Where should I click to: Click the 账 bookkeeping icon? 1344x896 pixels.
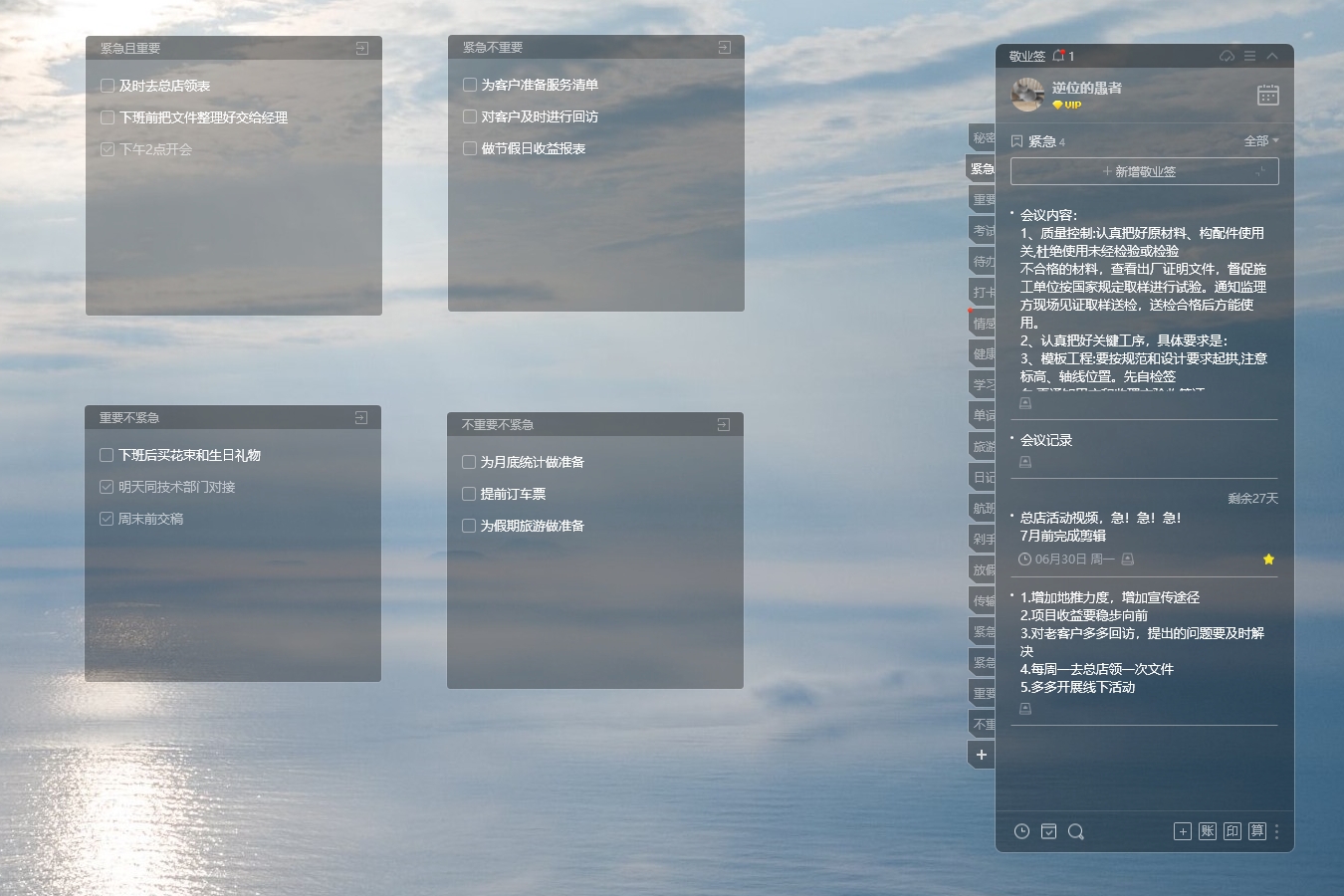click(x=1208, y=831)
